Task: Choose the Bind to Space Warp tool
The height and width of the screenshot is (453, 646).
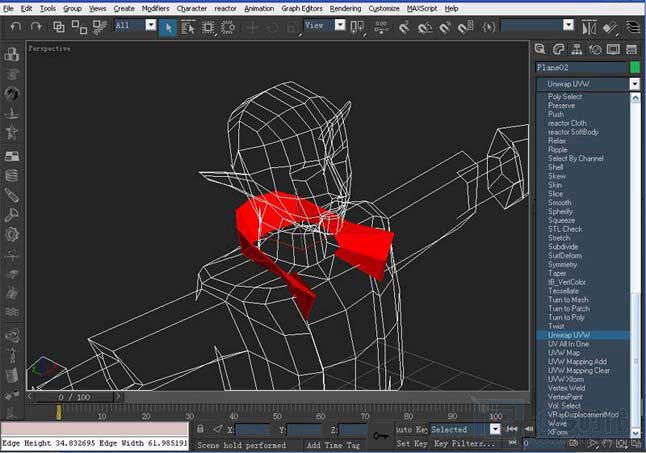Action: click(x=100, y=27)
